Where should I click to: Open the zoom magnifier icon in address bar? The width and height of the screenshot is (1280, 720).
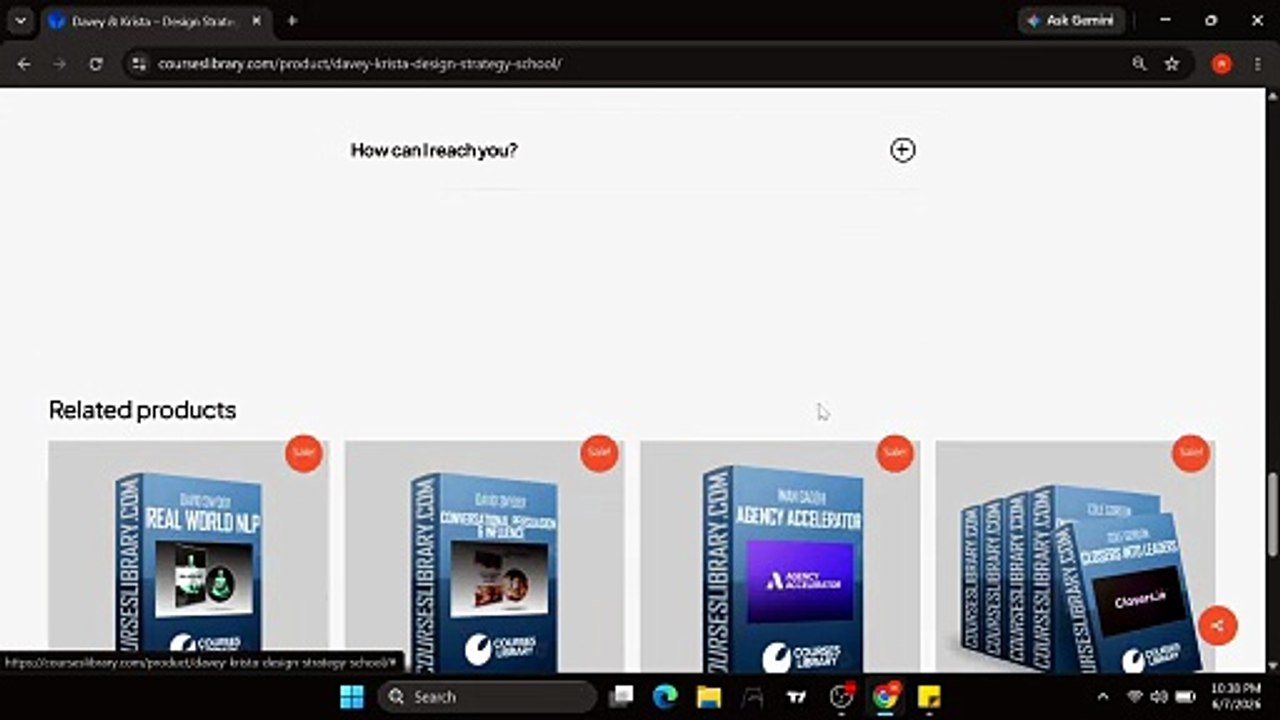(x=1139, y=64)
